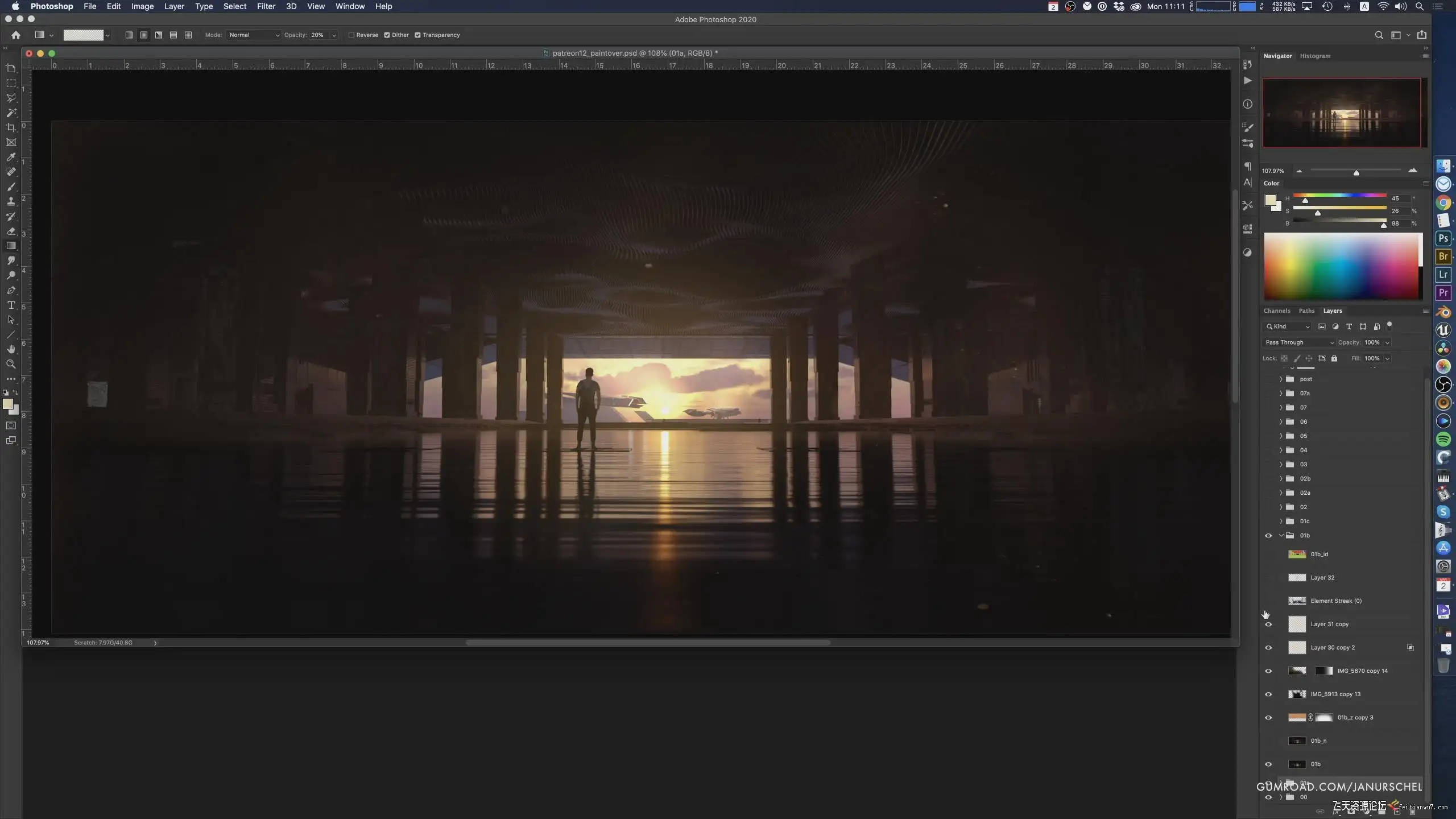Viewport: 1456px width, 819px height.
Task: Select the Clone Stamp tool
Action: [11, 201]
